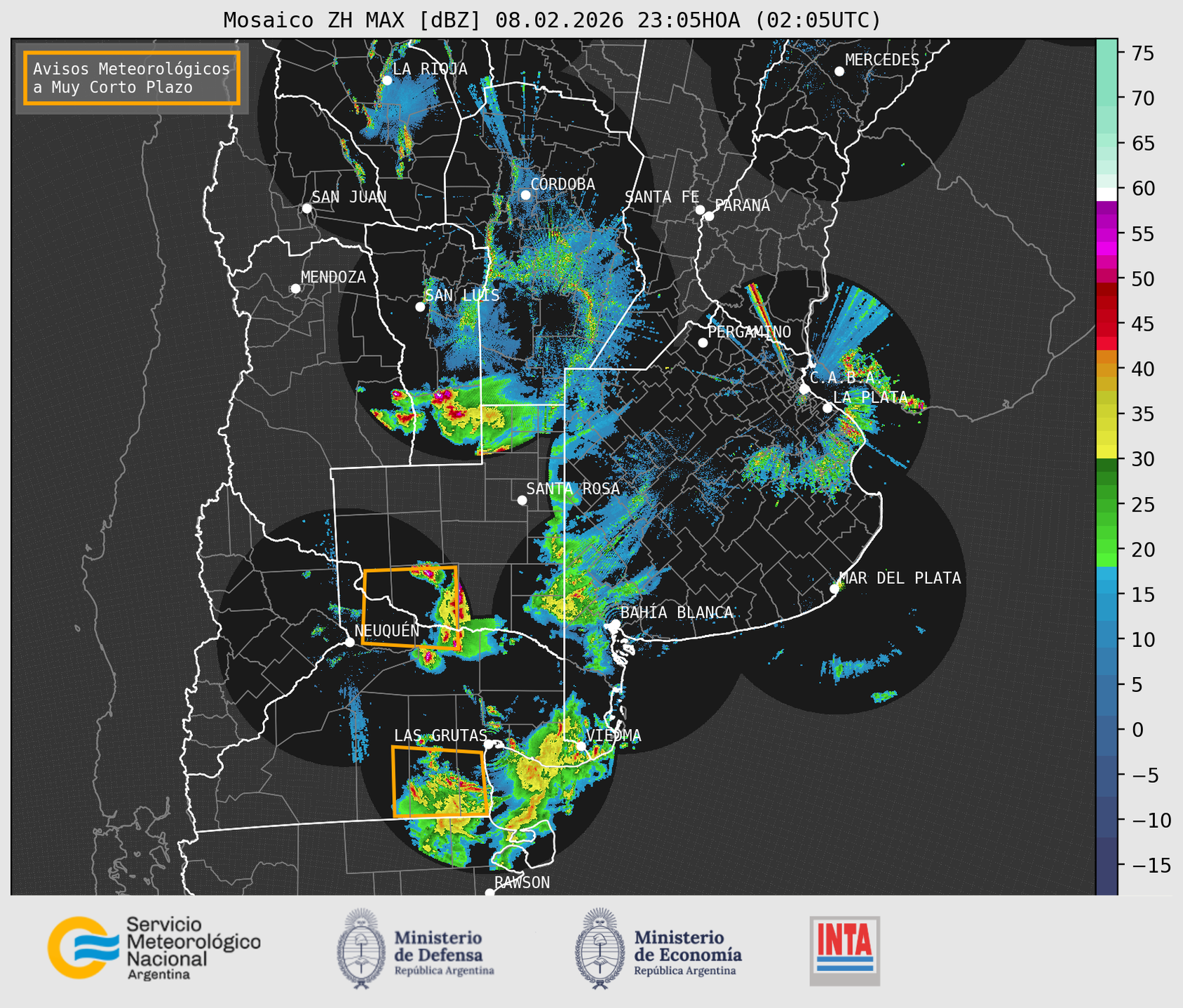Click the SAN LUIS city label
The image size is (1183, 1008).
(x=462, y=295)
